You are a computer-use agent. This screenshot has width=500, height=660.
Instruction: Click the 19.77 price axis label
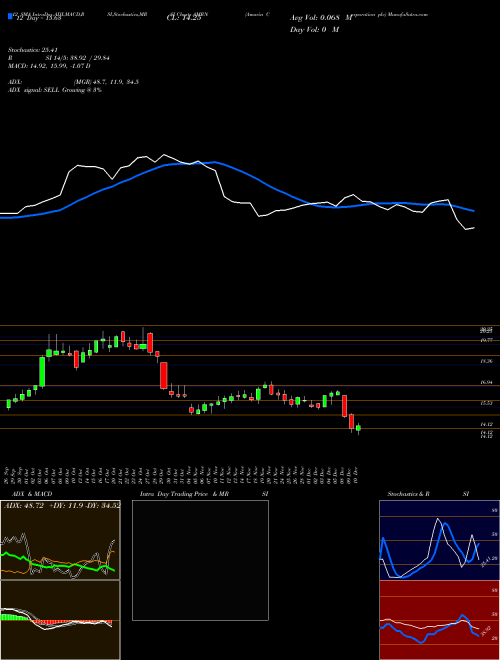click(x=487, y=340)
